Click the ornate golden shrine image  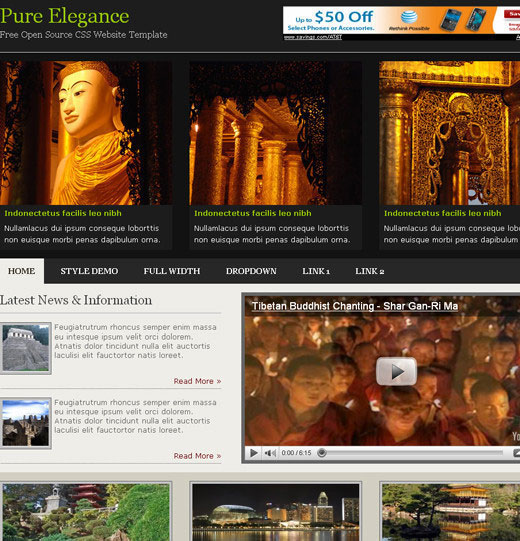click(450, 133)
